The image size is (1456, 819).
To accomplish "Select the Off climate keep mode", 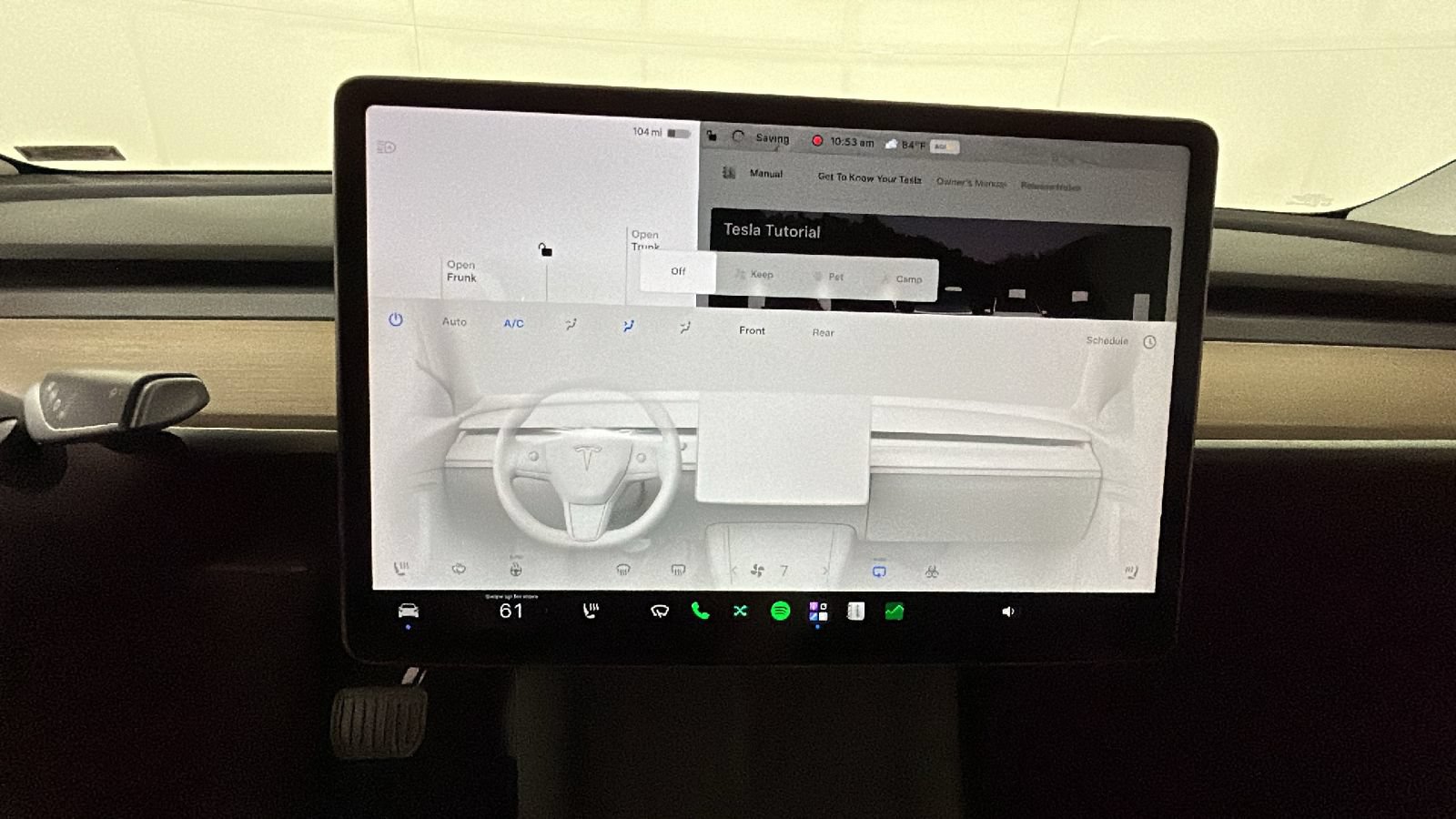I will tap(678, 271).
